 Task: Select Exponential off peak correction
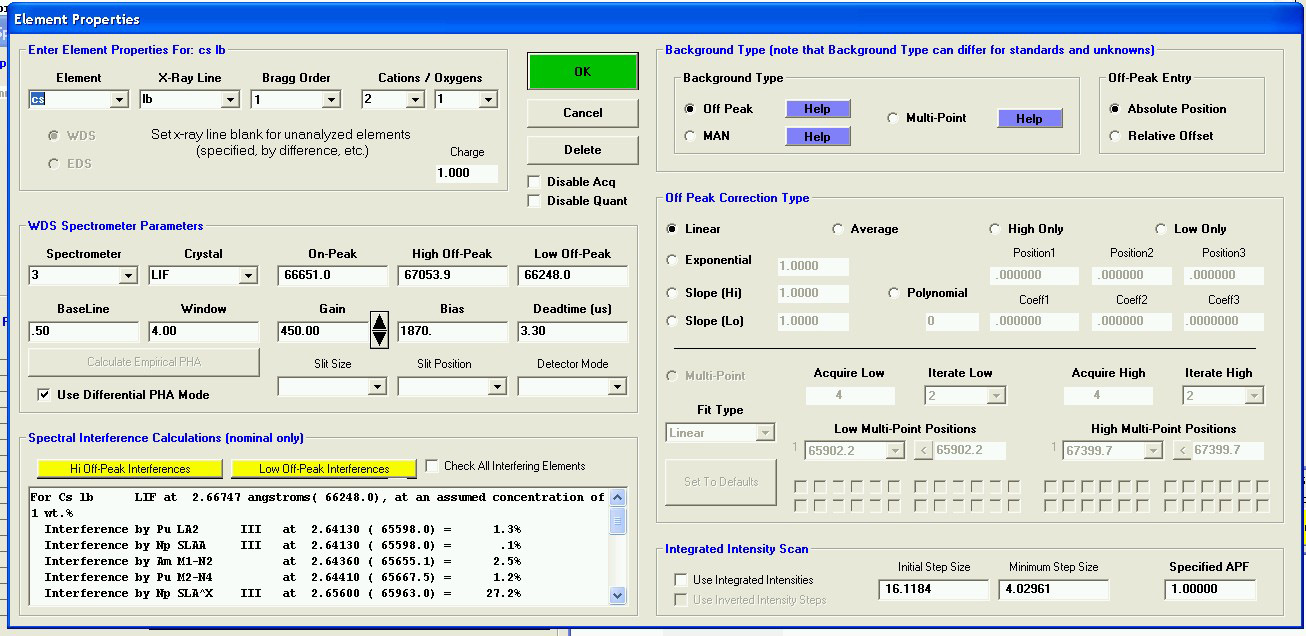point(672,260)
